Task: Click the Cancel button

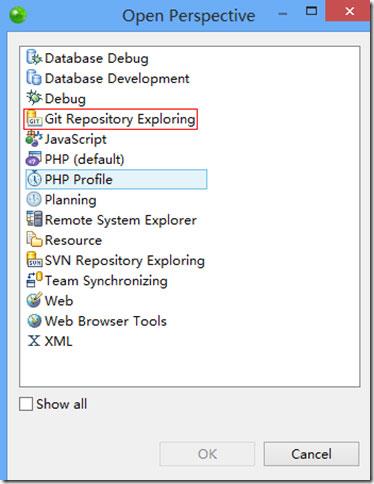Action: pos(311,454)
